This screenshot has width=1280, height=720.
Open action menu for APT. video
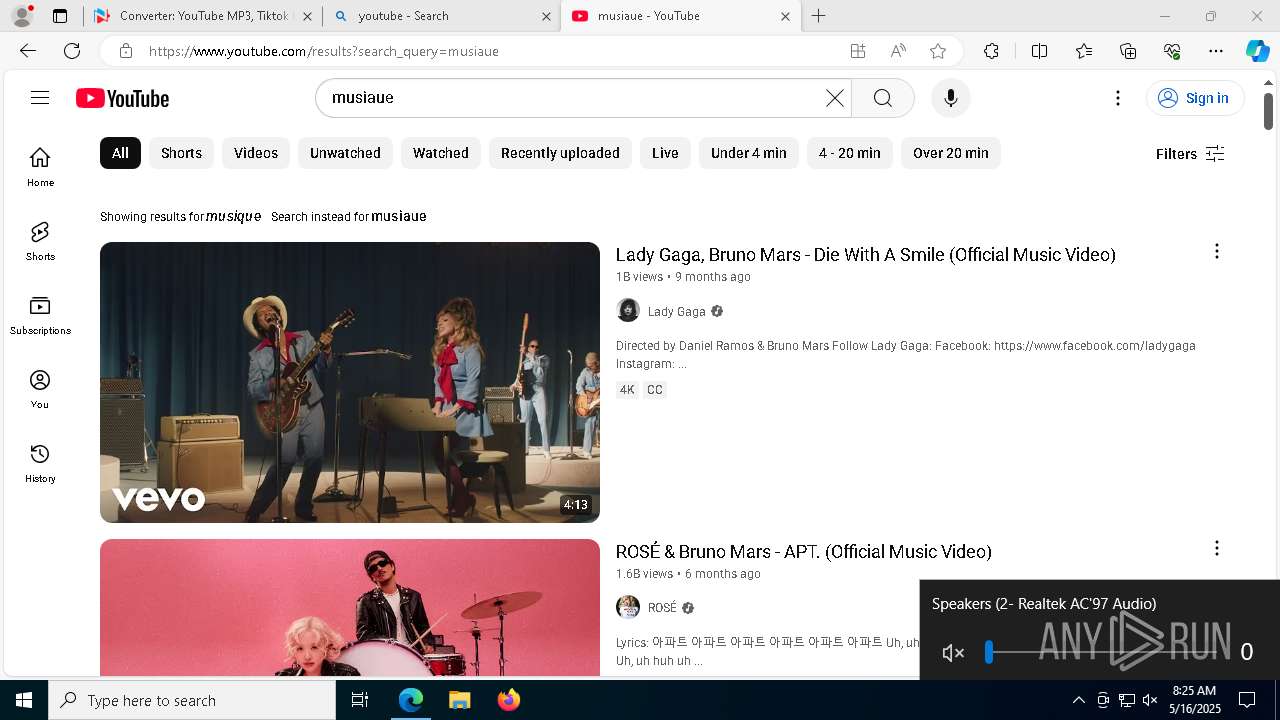tap(1216, 549)
